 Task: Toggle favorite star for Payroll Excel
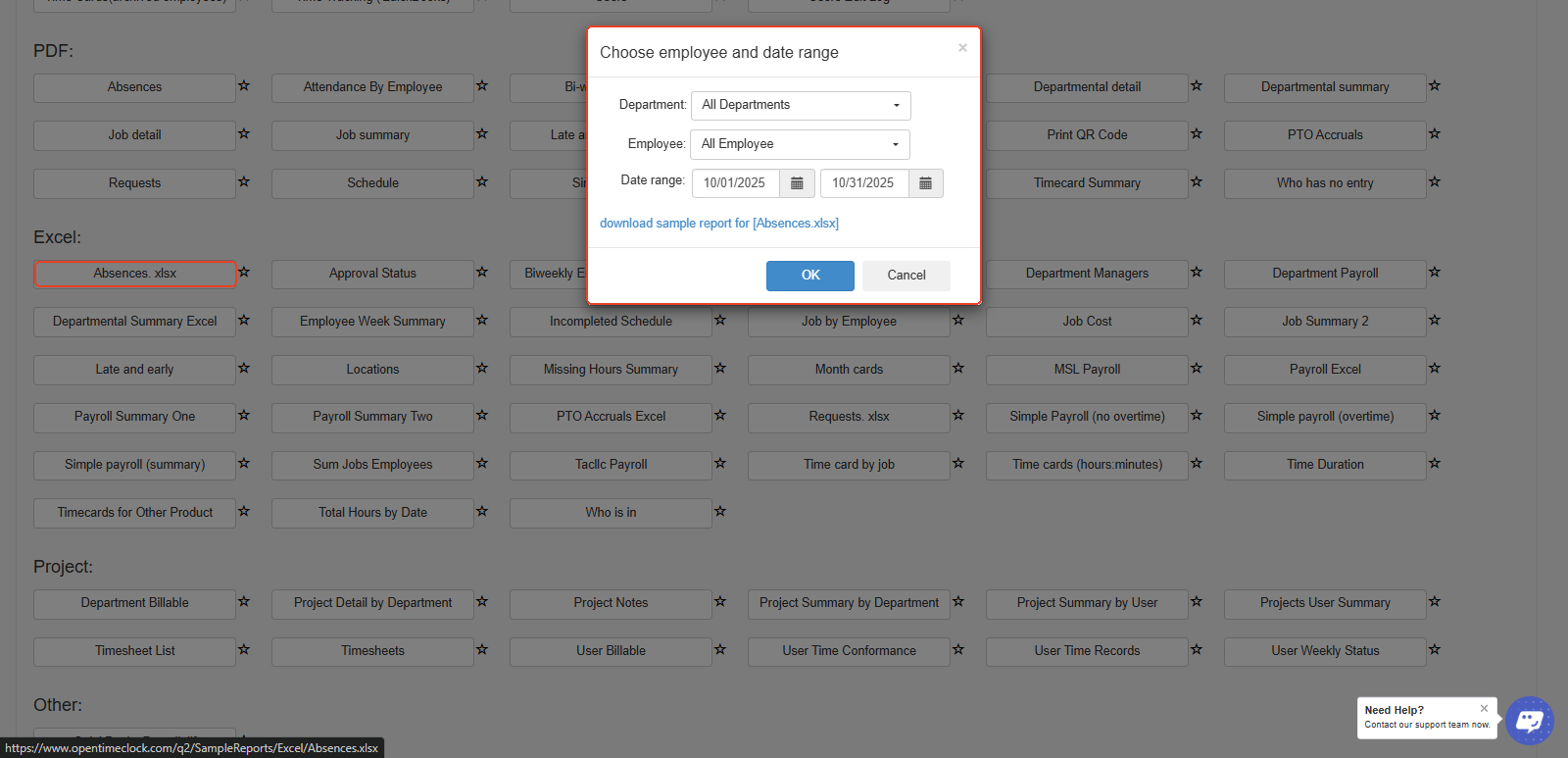click(x=1435, y=369)
